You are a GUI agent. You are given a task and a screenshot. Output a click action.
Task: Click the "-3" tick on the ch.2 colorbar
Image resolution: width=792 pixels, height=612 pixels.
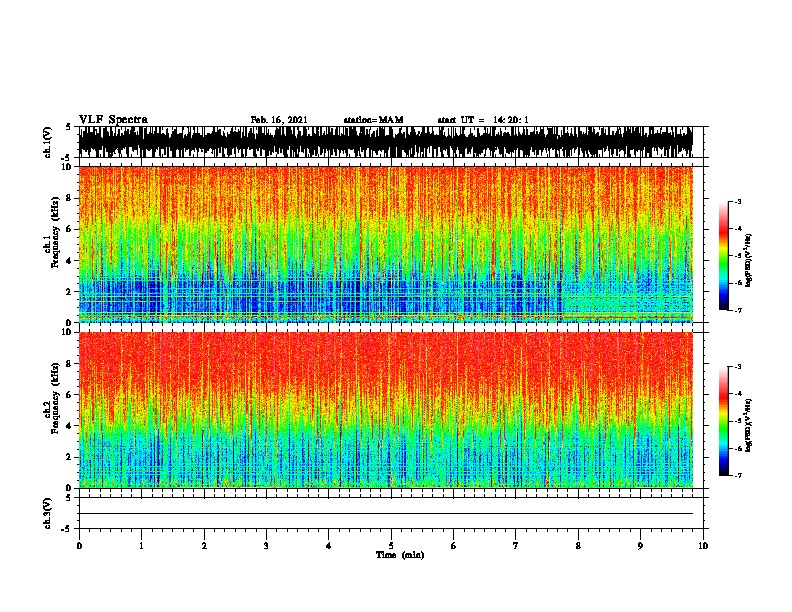click(x=737, y=367)
